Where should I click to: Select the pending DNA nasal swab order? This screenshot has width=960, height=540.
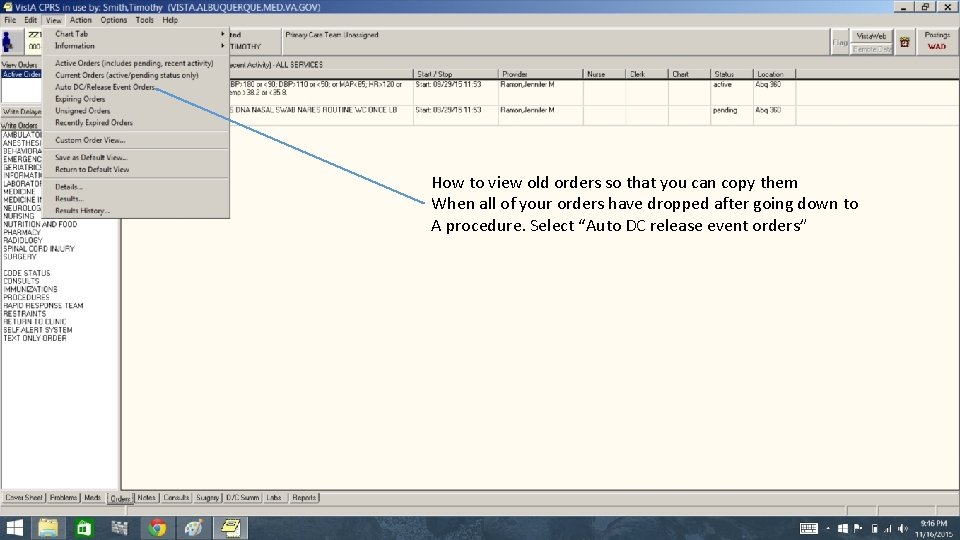513,114
